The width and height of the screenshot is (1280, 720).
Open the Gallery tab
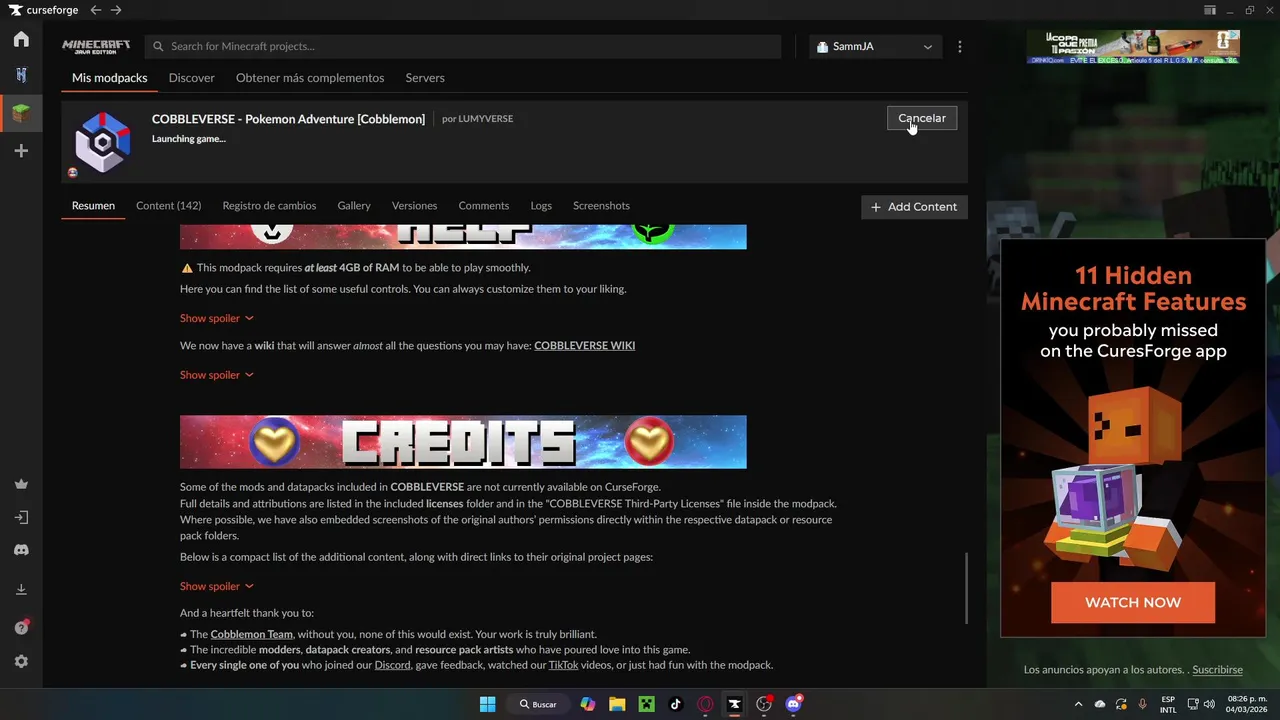pos(354,206)
